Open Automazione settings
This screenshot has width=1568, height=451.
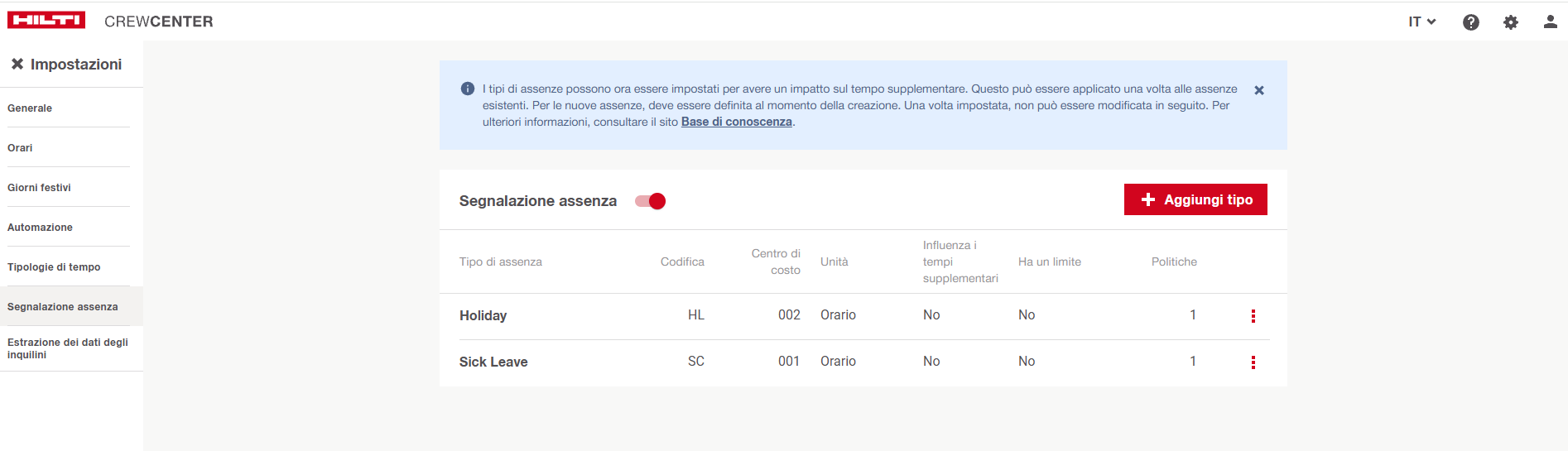pos(40,228)
